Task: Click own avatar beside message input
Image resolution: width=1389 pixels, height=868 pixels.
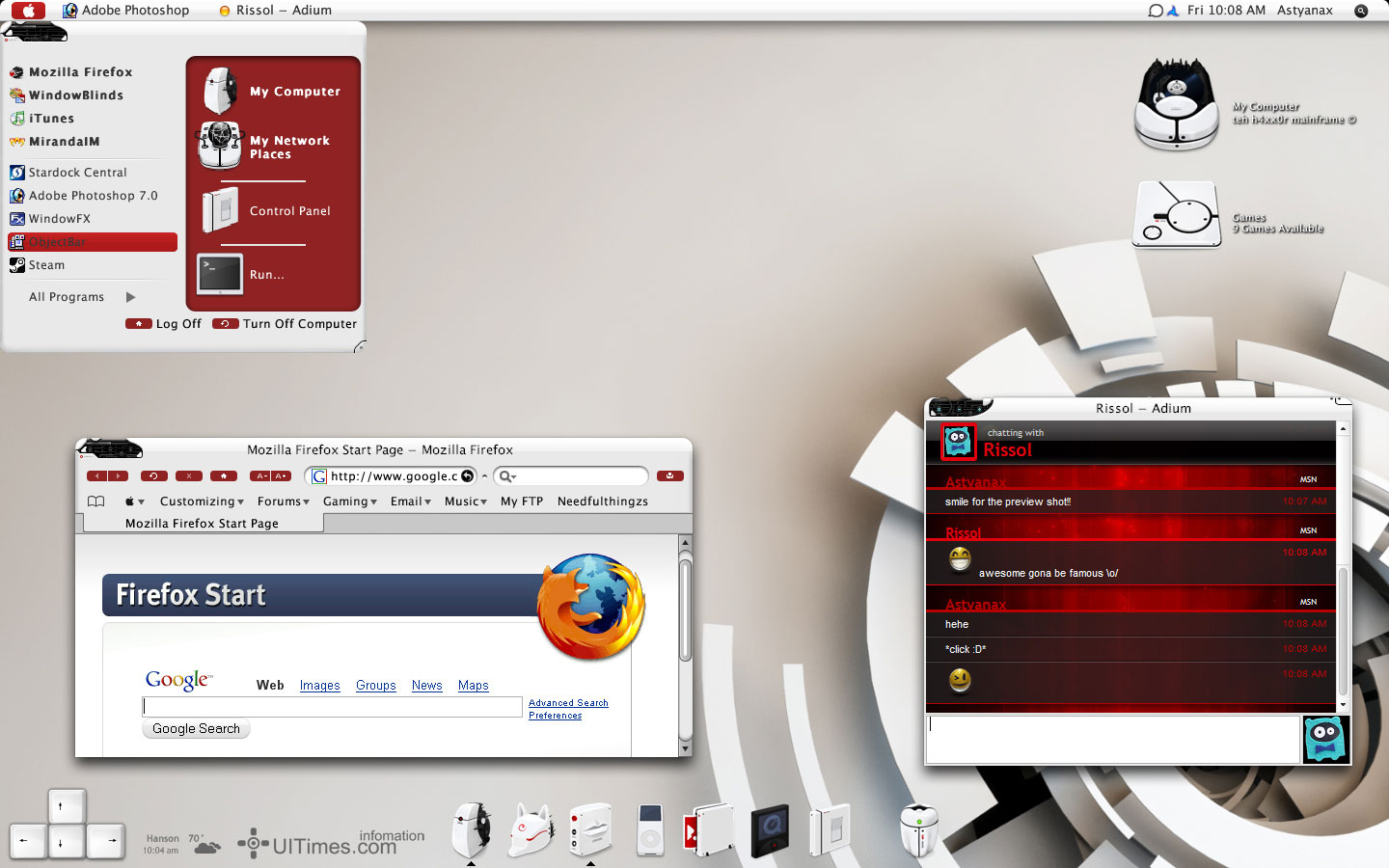Action: click(1325, 740)
